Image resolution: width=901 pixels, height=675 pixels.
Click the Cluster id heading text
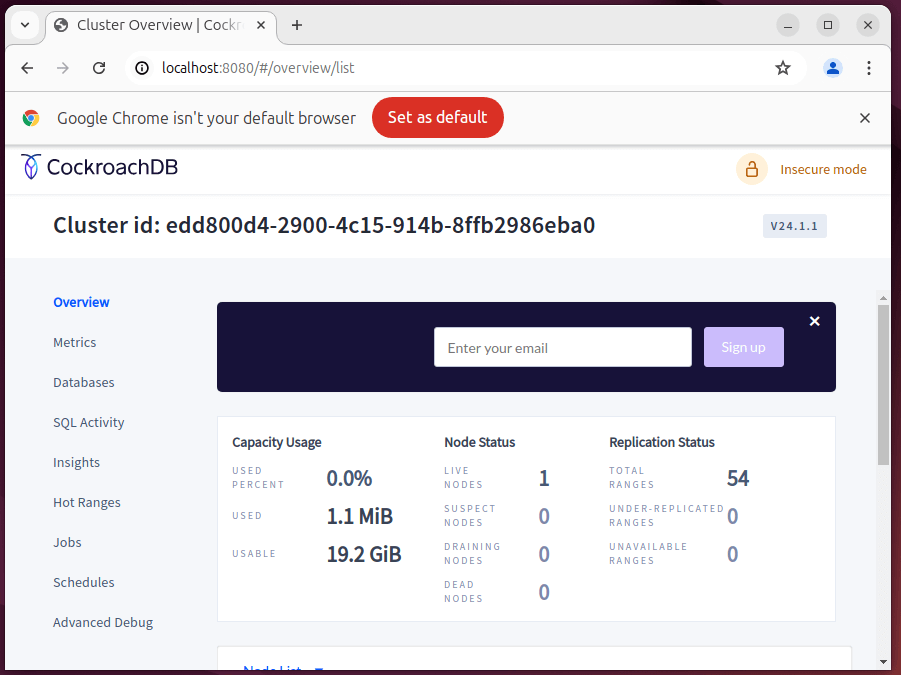324,225
